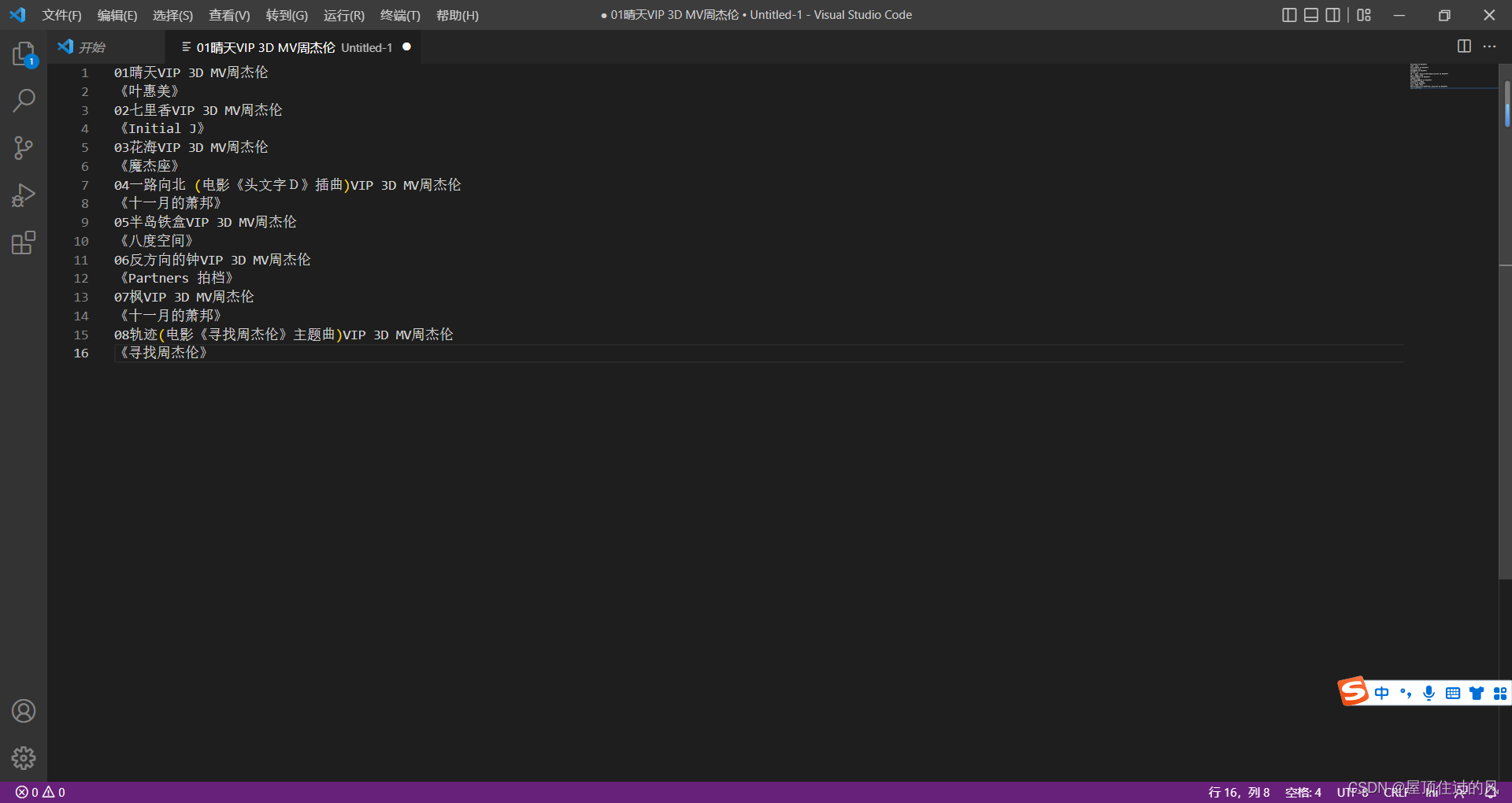The height and width of the screenshot is (803, 1512).
Task: Open the 帮助(H) menu
Action: (458, 15)
